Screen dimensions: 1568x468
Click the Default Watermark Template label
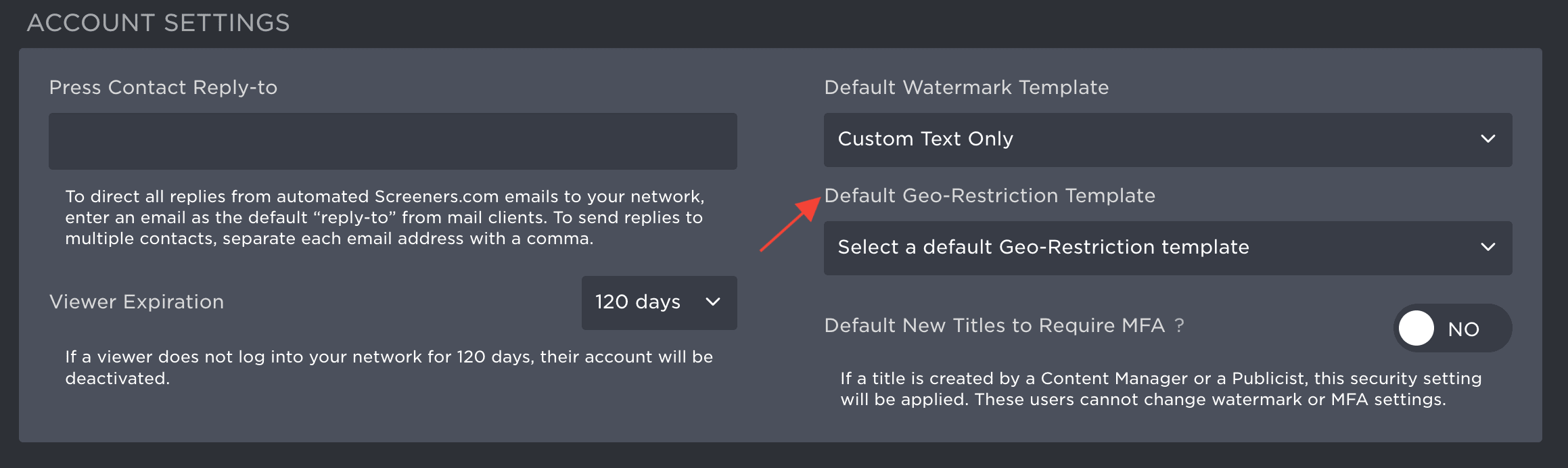click(x=966, y=87)
